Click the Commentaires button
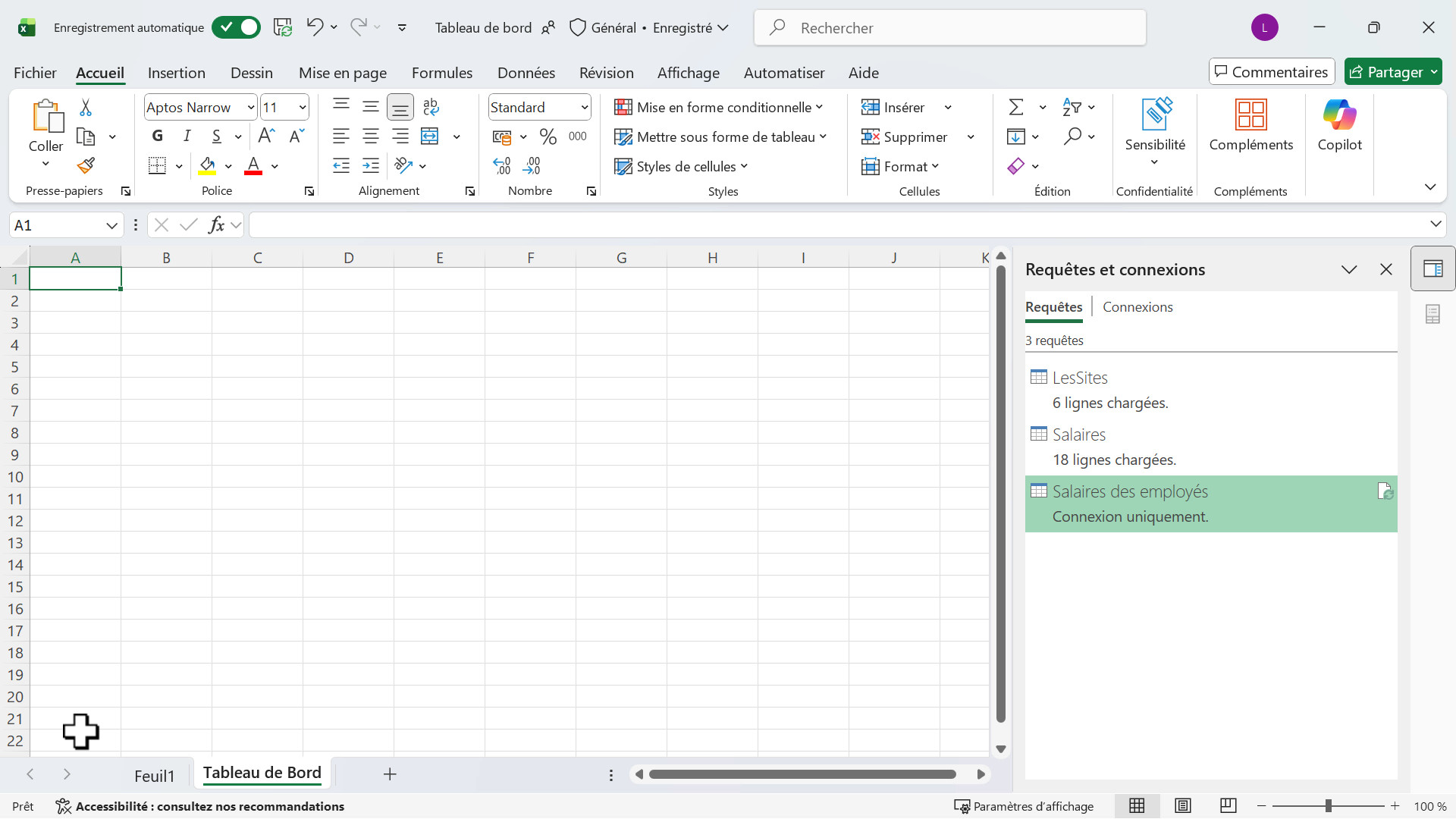Screen dimensions: 1456x819 point(1271,72)
